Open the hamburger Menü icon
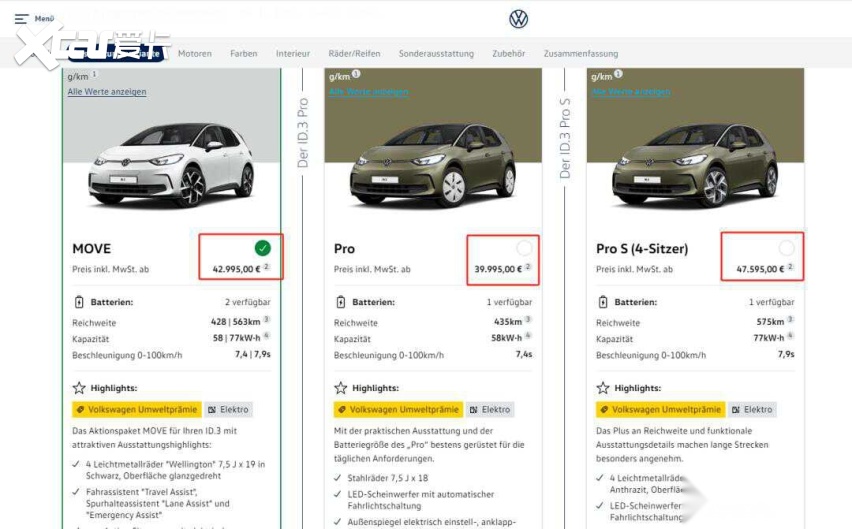 pos(21,19)
